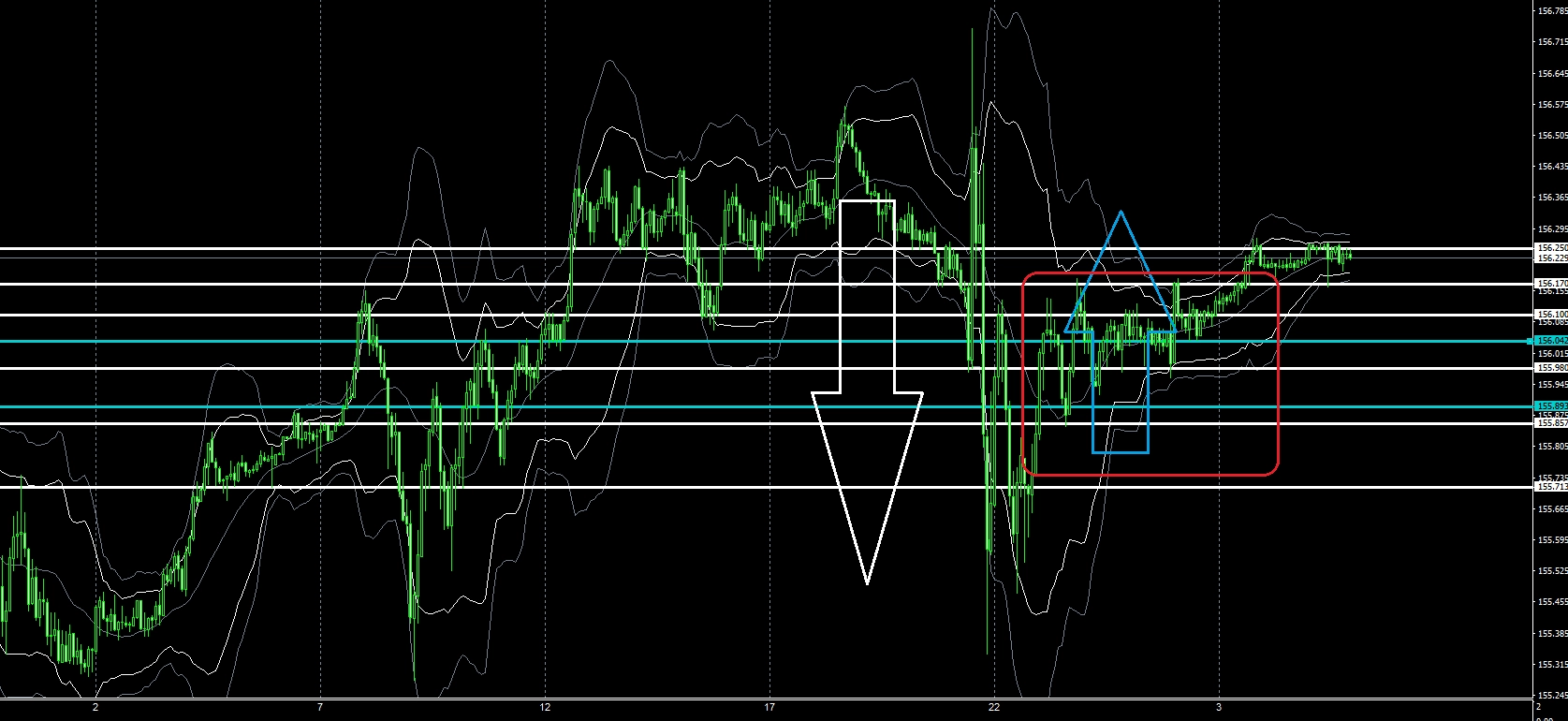Click the 156.229 current price label

[1551, 257]
